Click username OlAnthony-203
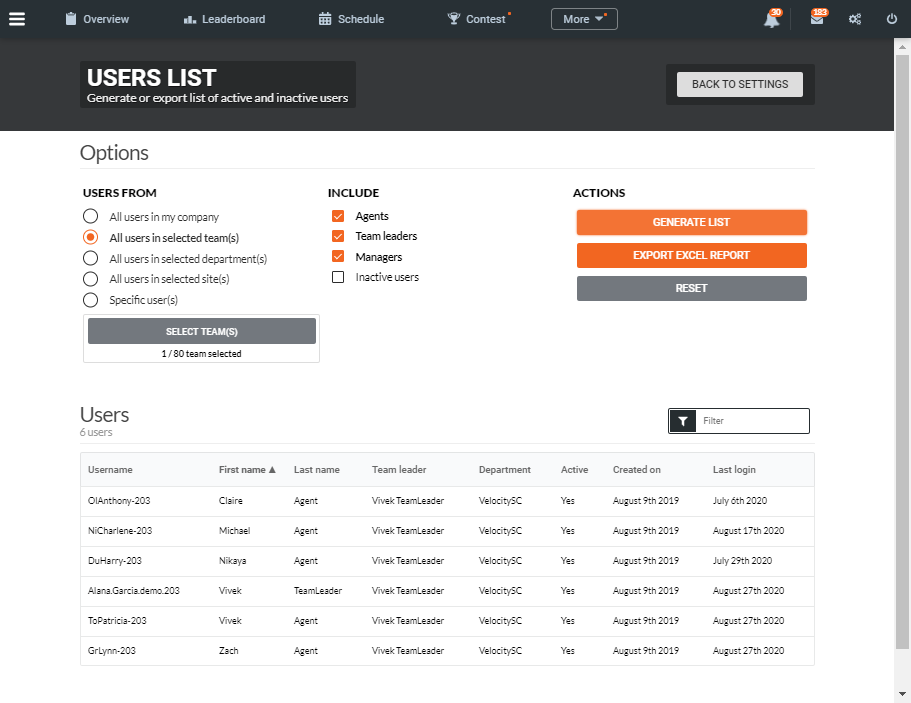911x703 pixels. 119,501
